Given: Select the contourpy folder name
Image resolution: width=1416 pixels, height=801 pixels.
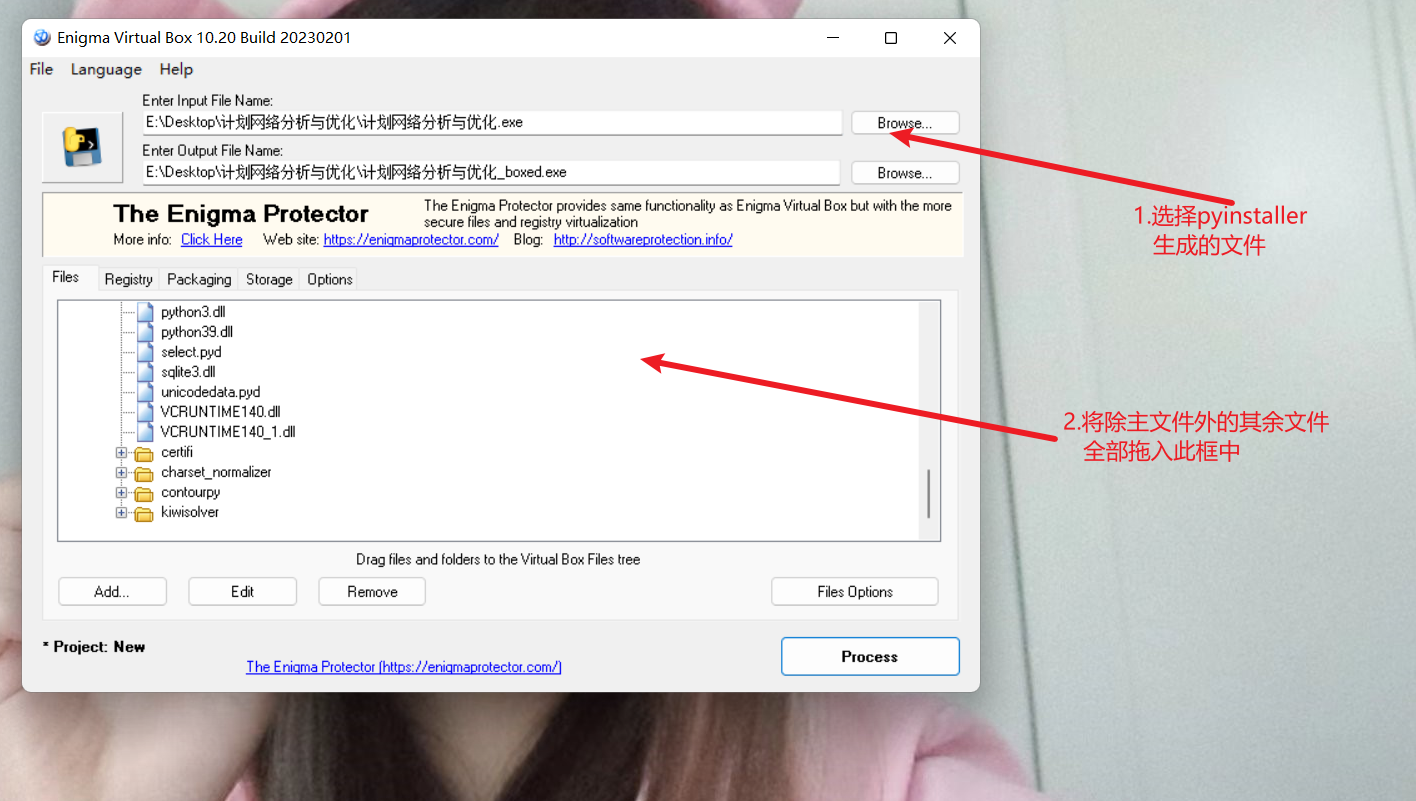Looking at the screenshot, I should 190,492.
